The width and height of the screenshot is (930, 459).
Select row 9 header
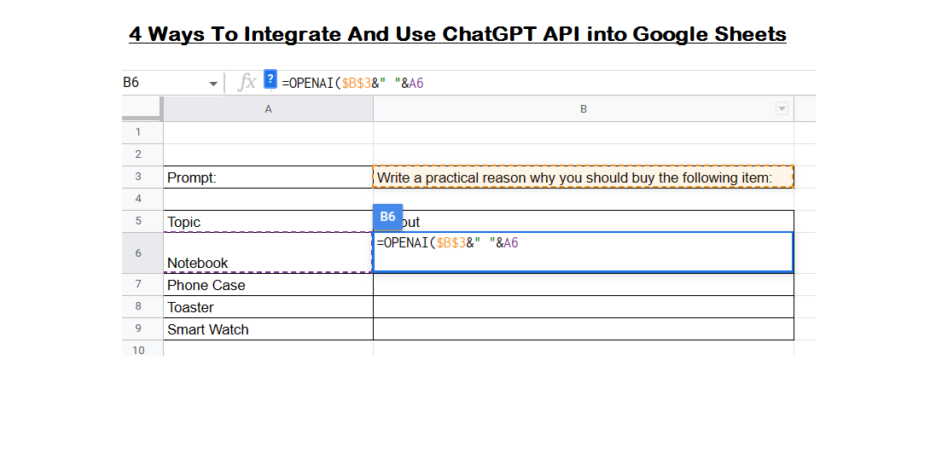(x=142, y=328)
